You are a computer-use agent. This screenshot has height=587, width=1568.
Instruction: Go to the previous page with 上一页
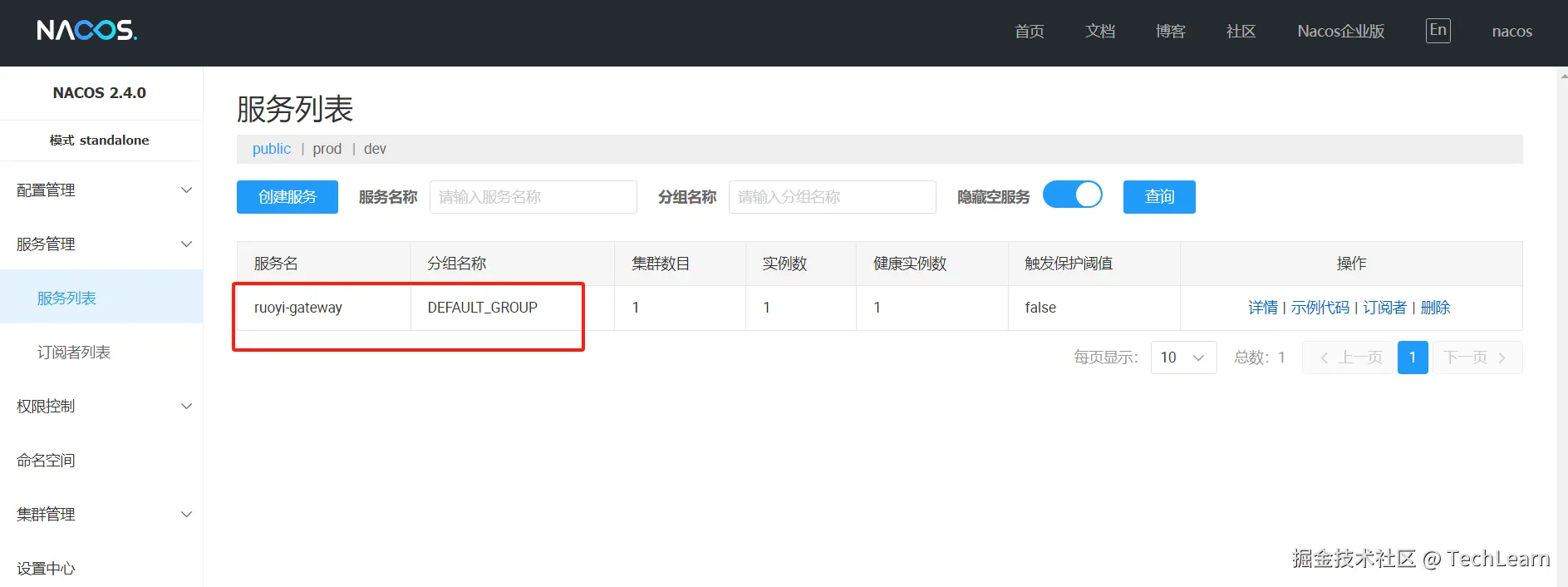pyautogui.click(x=1348, y=358)
